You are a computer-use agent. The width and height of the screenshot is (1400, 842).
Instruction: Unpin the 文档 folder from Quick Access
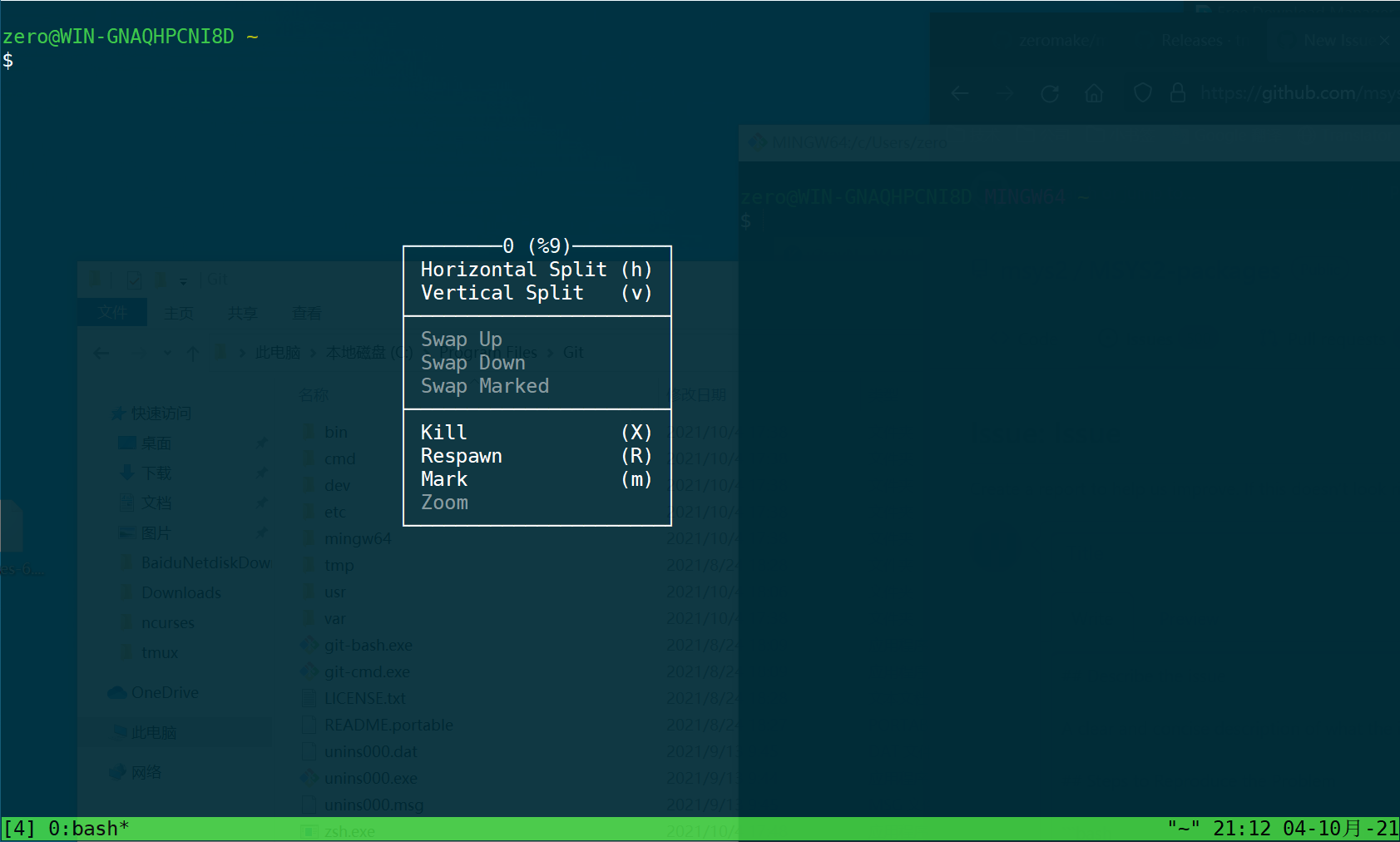262,503
